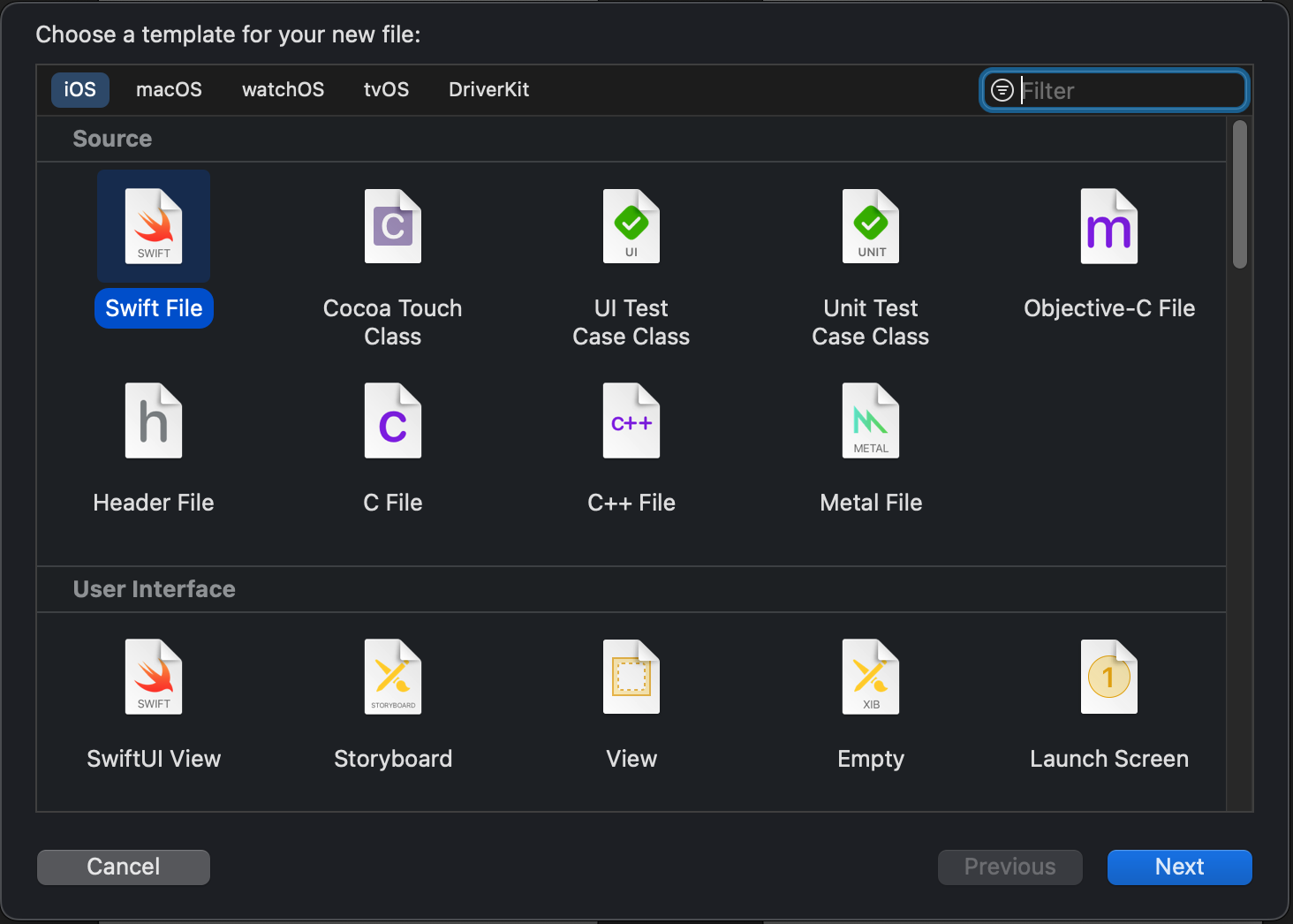Click the filter icon in the search field
This screenshot has height=924, width=1293.
tap(1002, 90)
